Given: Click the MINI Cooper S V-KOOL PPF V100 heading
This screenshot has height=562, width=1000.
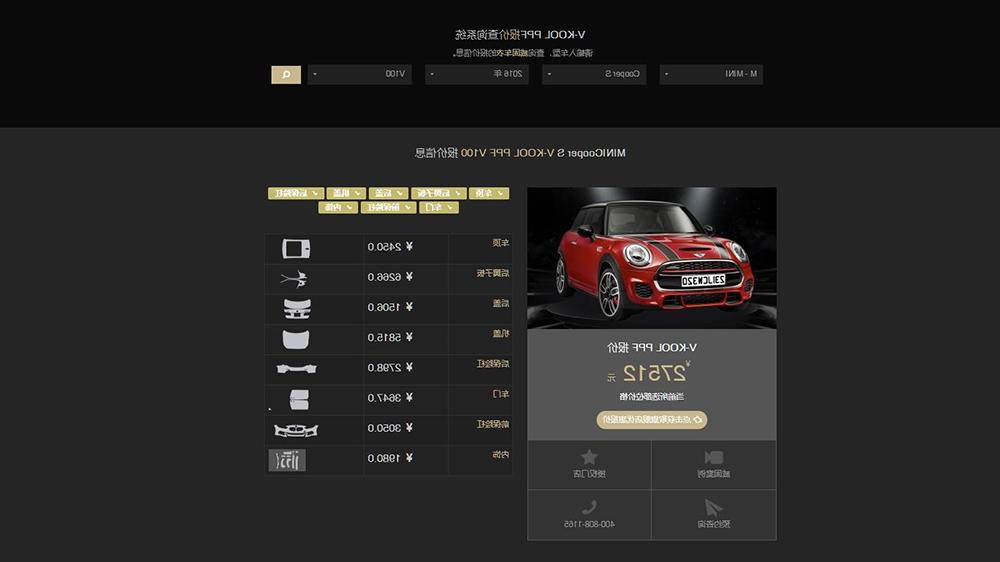Looking at the screenshot, I should 520,153.
